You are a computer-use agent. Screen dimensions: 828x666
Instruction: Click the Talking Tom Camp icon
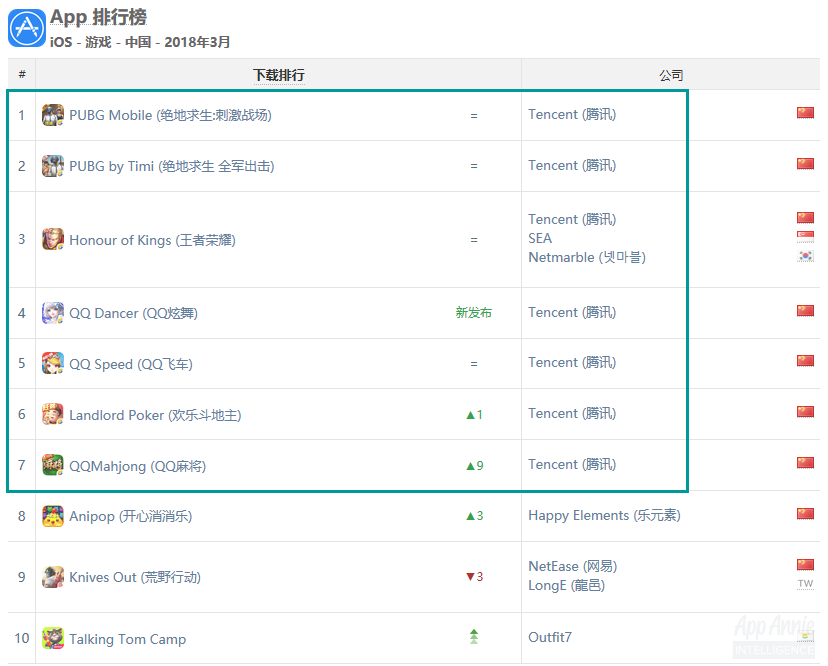(53, 638)
